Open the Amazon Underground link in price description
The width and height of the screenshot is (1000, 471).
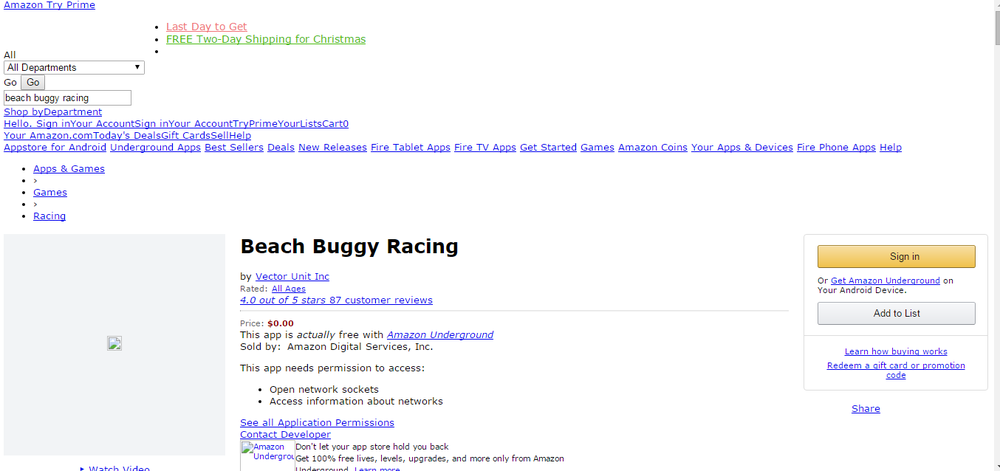pos(440,335)
